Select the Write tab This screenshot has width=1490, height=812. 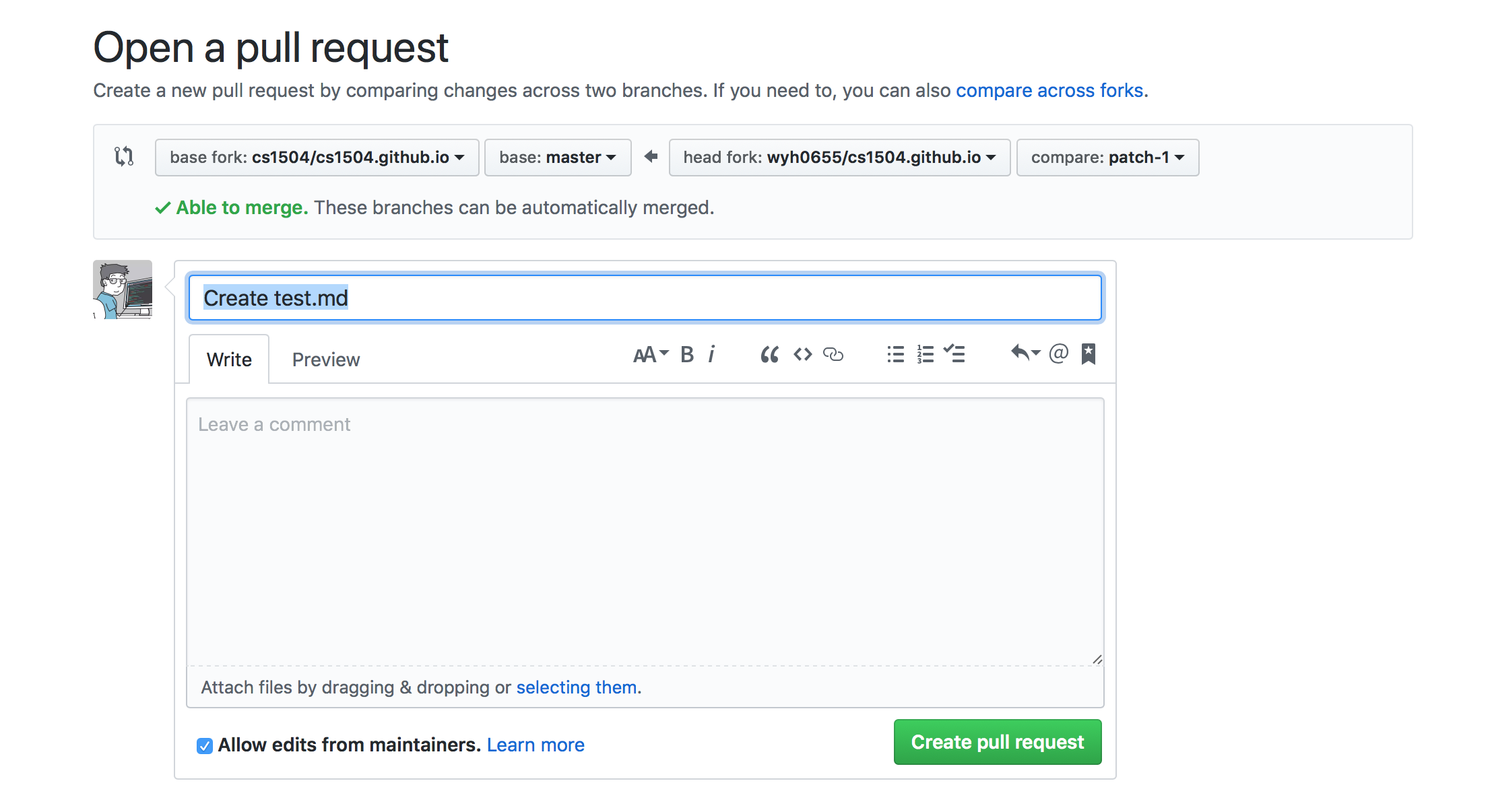(x=229, y=360)
